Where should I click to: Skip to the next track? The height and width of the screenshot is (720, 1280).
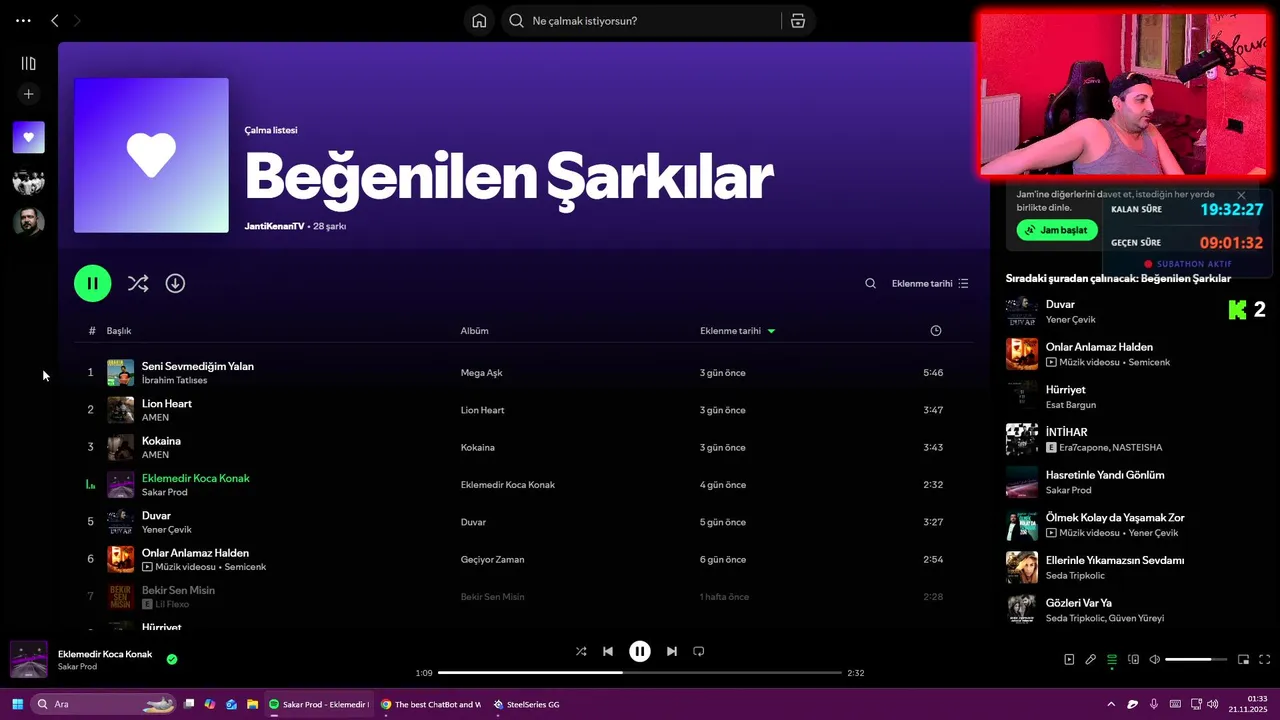click(672, 651)
